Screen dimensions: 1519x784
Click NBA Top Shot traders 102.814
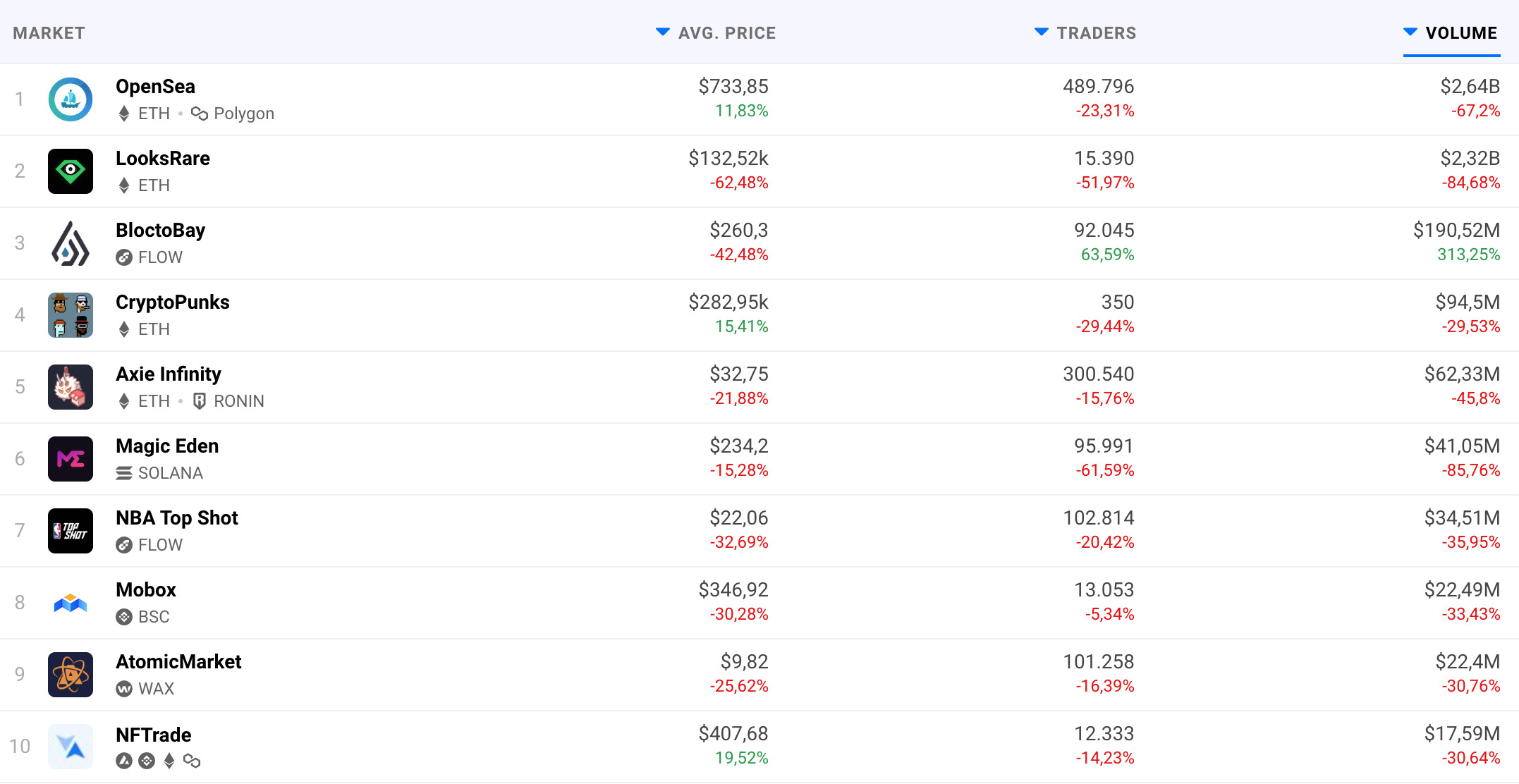click(1099, 518)
